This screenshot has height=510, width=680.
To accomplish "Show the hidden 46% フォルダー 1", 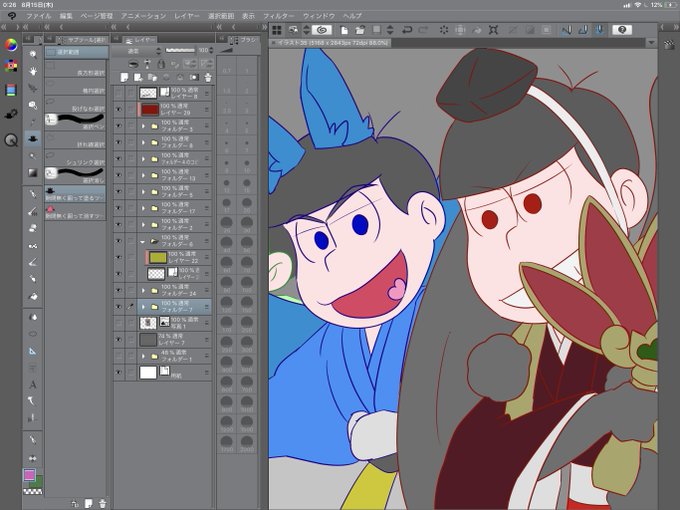I will (x=119, y=356).
